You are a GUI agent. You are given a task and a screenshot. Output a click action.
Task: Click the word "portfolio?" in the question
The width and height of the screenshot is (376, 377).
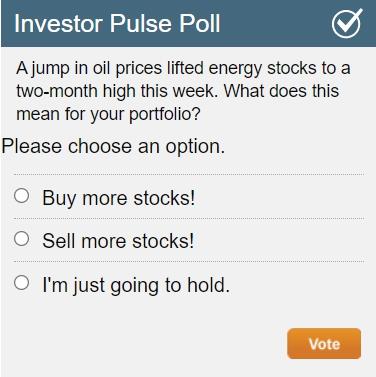165,114
